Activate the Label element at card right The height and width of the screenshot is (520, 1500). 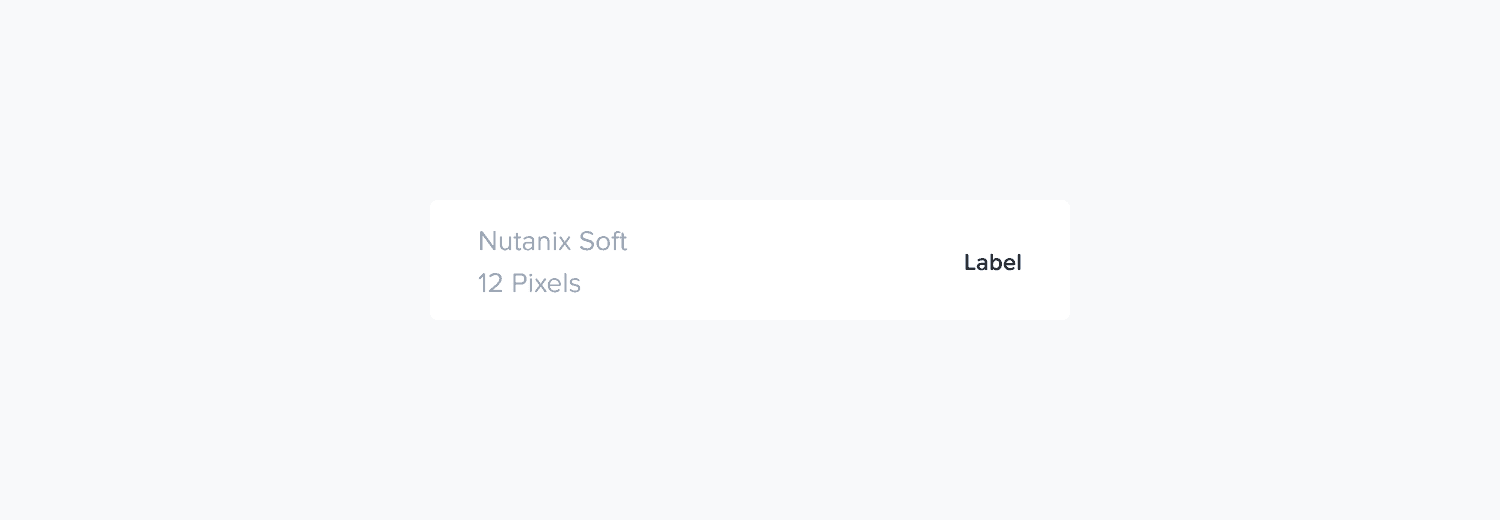[992, 263]
